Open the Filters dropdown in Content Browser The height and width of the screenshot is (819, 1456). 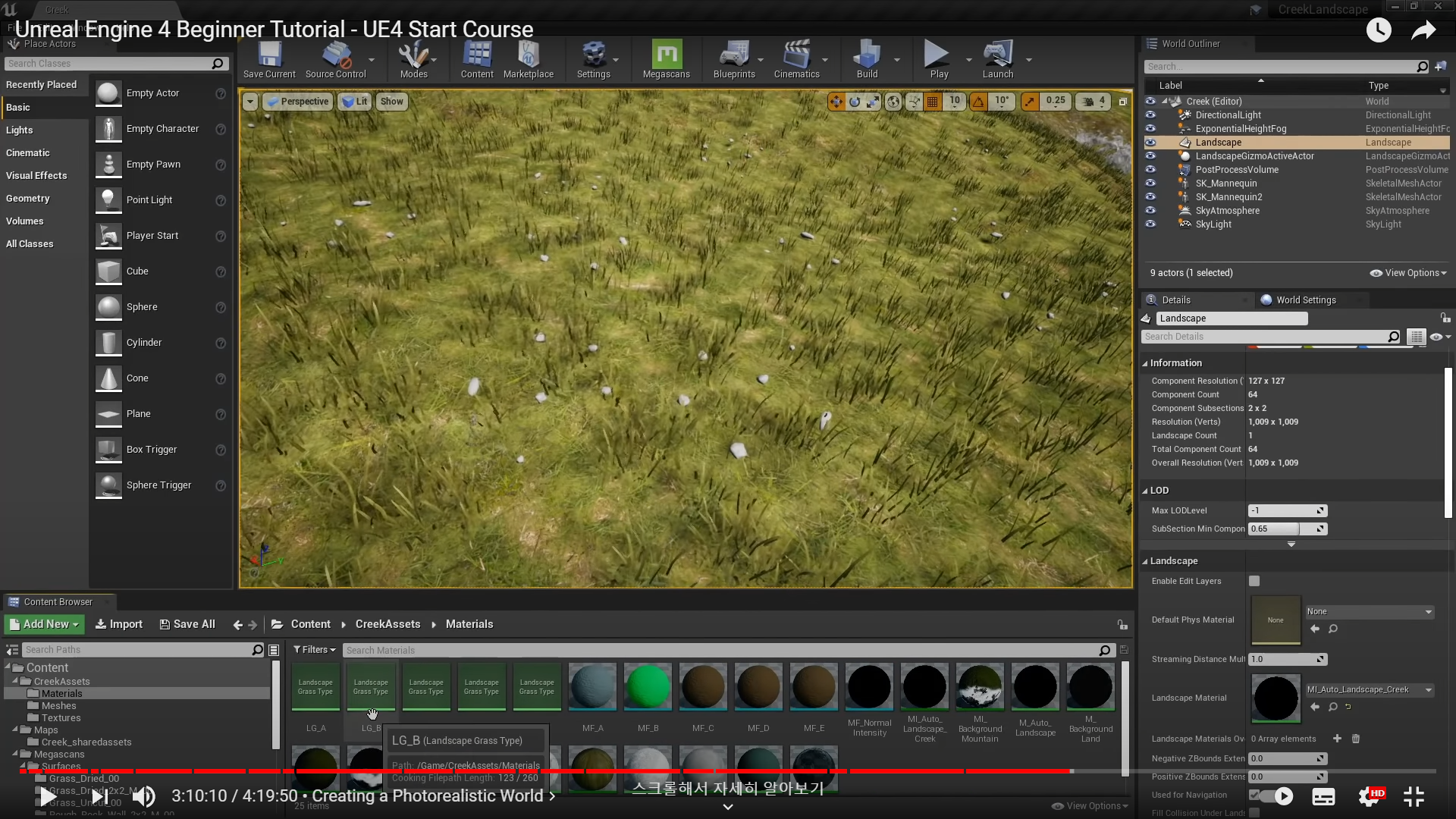[x=315, y=650]
